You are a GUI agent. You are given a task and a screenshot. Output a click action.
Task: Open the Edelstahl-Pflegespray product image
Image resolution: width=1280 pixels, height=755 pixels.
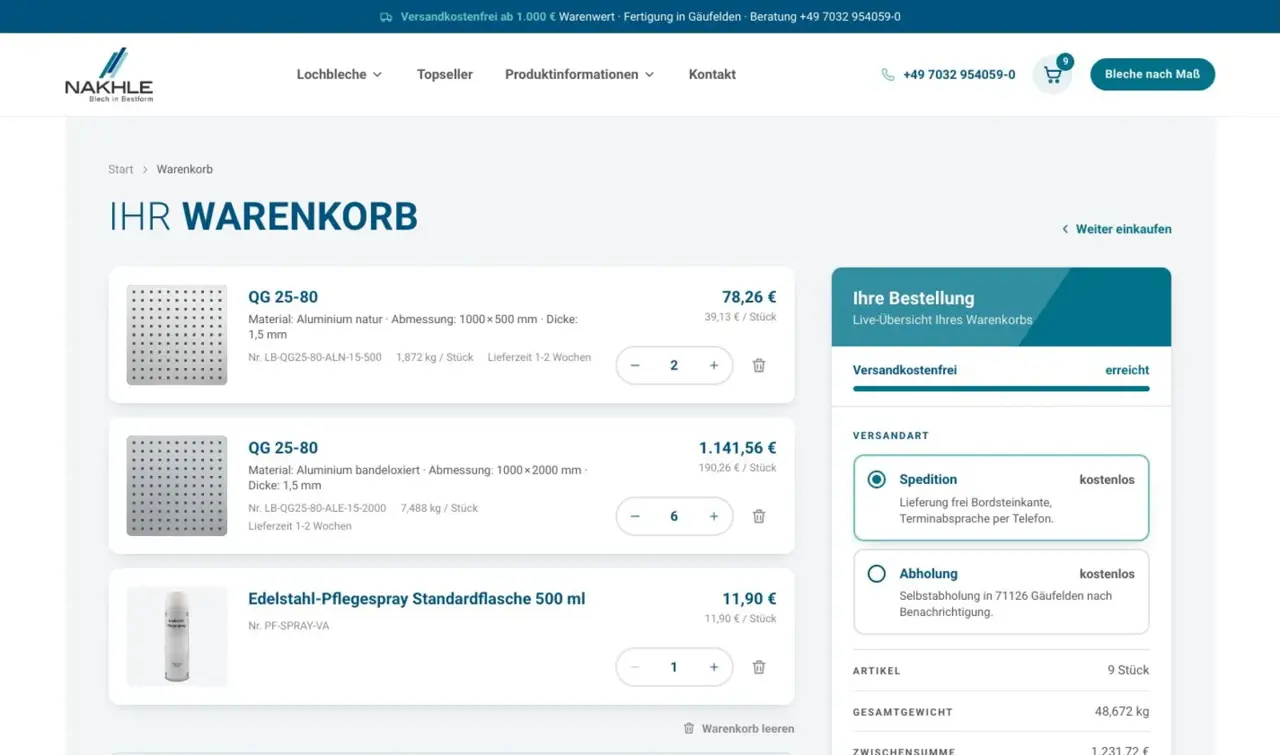(177, 637)
